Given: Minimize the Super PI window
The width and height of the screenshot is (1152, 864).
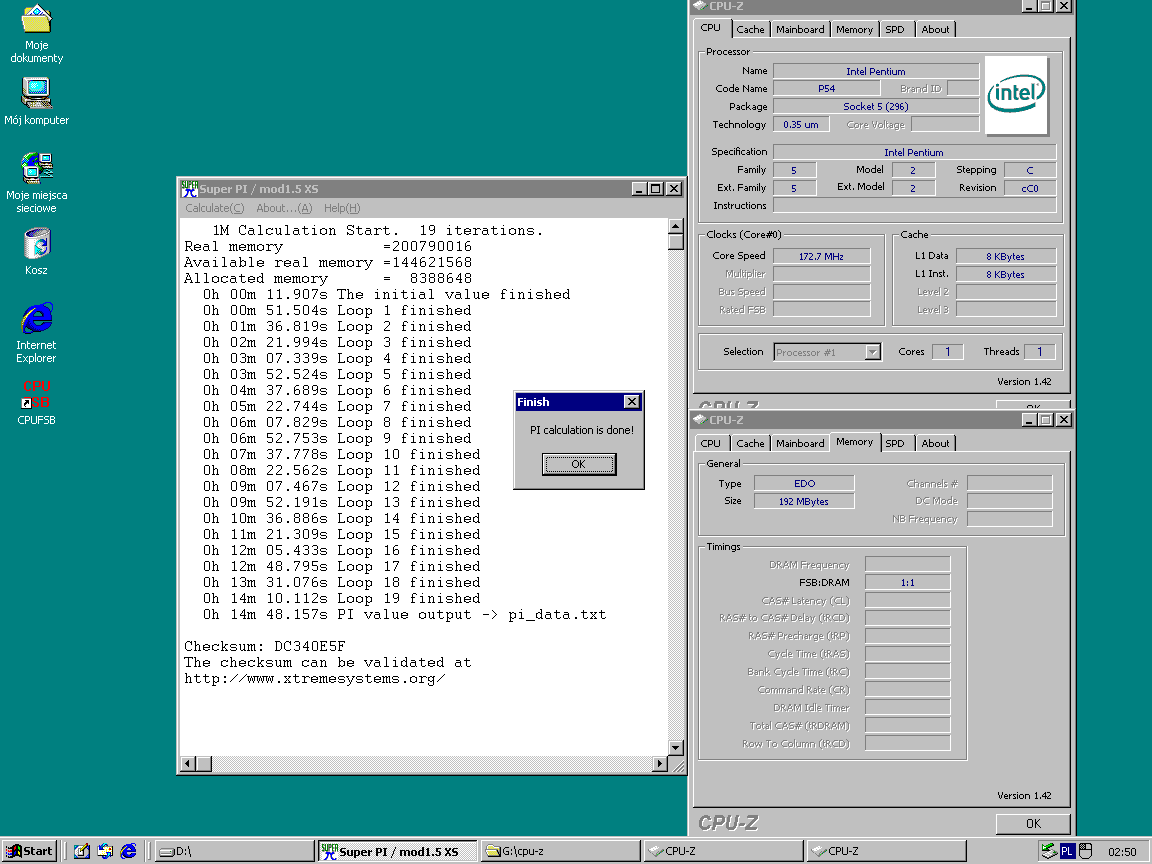Looking at the screenshot, I should (640, 189).
